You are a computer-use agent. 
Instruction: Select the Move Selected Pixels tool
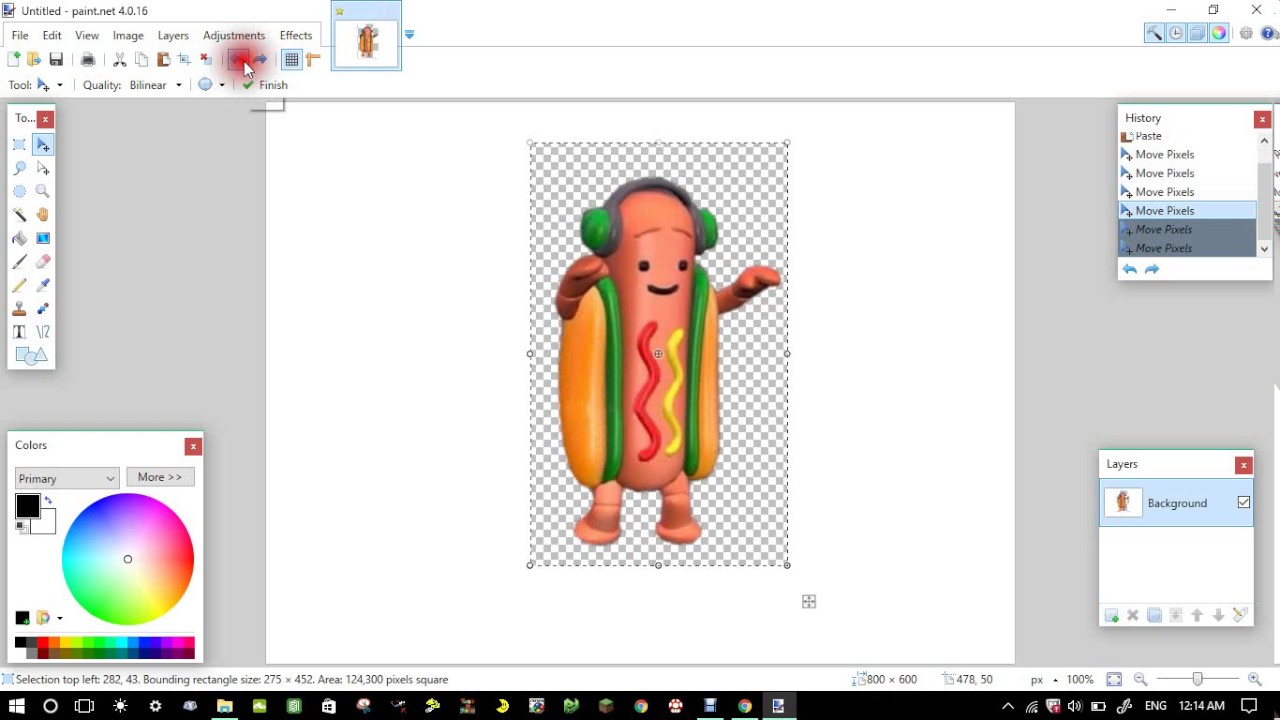click(x=43, y=145)
